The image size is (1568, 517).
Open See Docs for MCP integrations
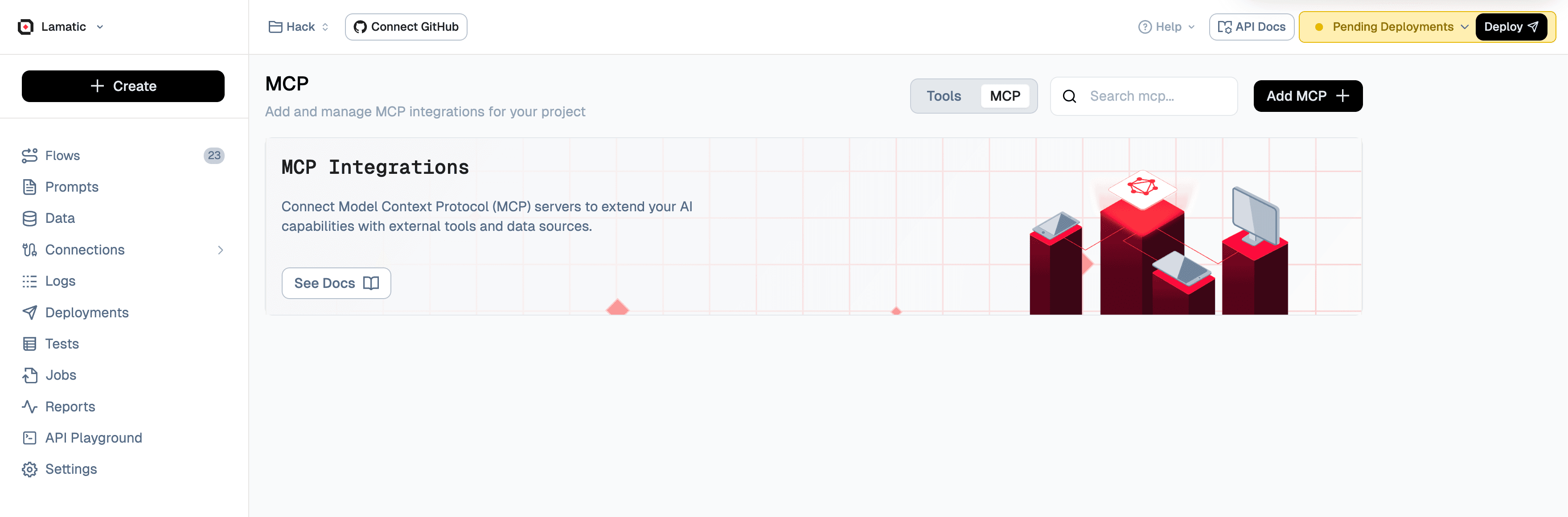tap(336, 283)
